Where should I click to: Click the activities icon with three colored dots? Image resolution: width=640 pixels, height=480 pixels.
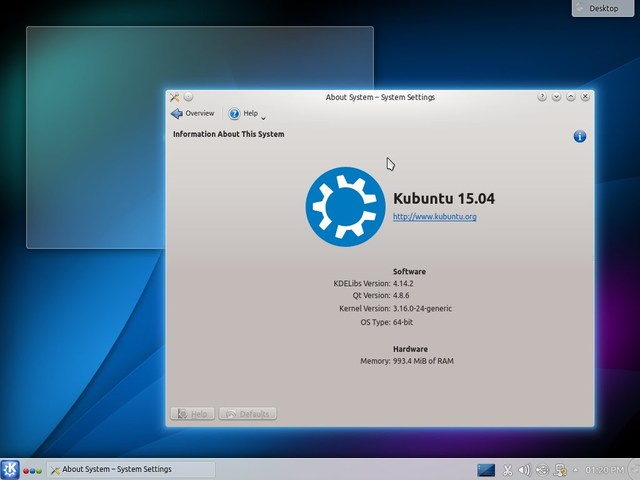click(x=32, y=471)
